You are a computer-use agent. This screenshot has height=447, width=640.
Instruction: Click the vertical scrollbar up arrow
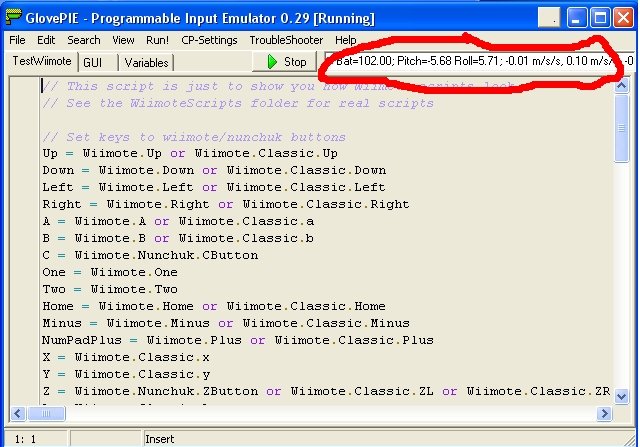click(x=621, y=85)
